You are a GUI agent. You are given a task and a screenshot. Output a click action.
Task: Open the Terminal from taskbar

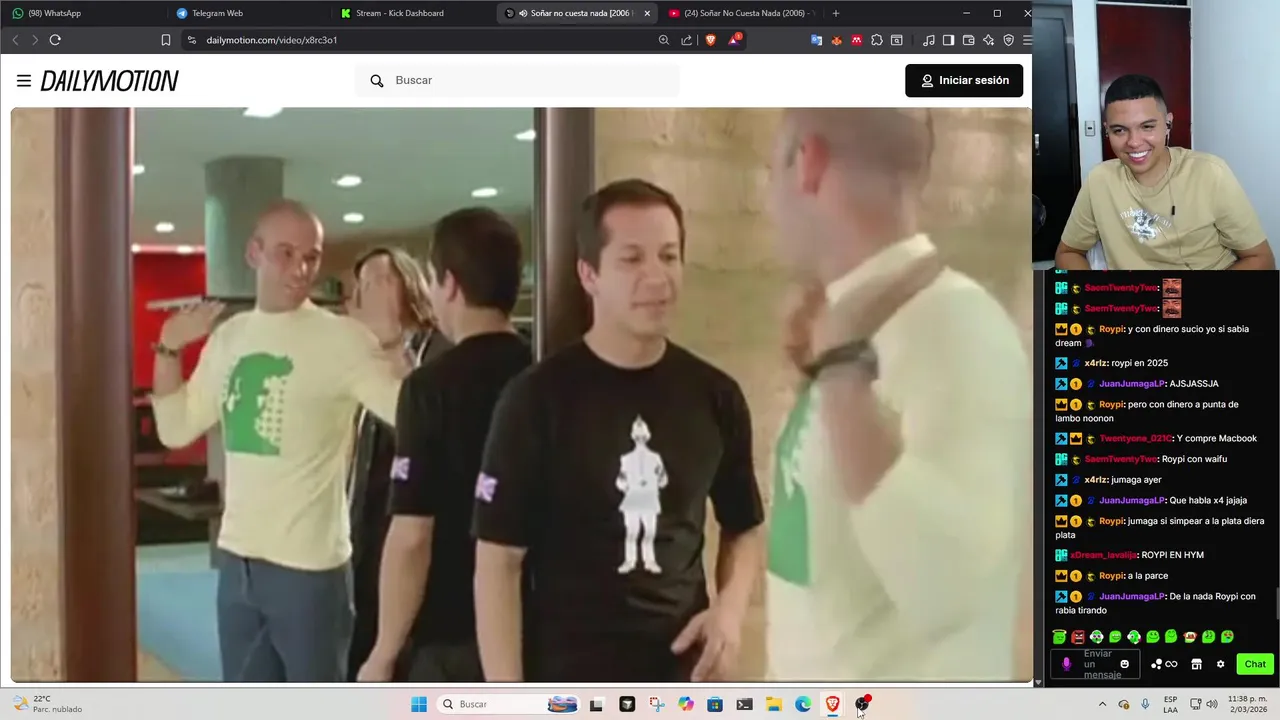(744, 704)
